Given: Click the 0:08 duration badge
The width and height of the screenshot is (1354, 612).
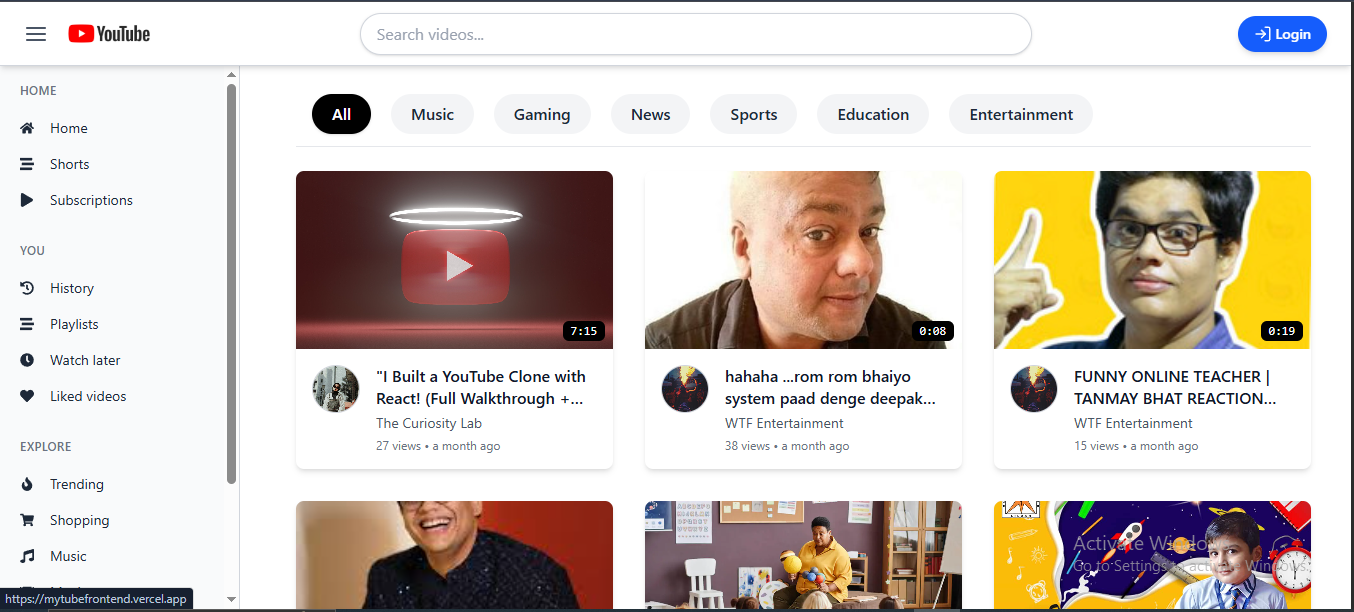Looking at the screenshot, I should pos(933,331).
